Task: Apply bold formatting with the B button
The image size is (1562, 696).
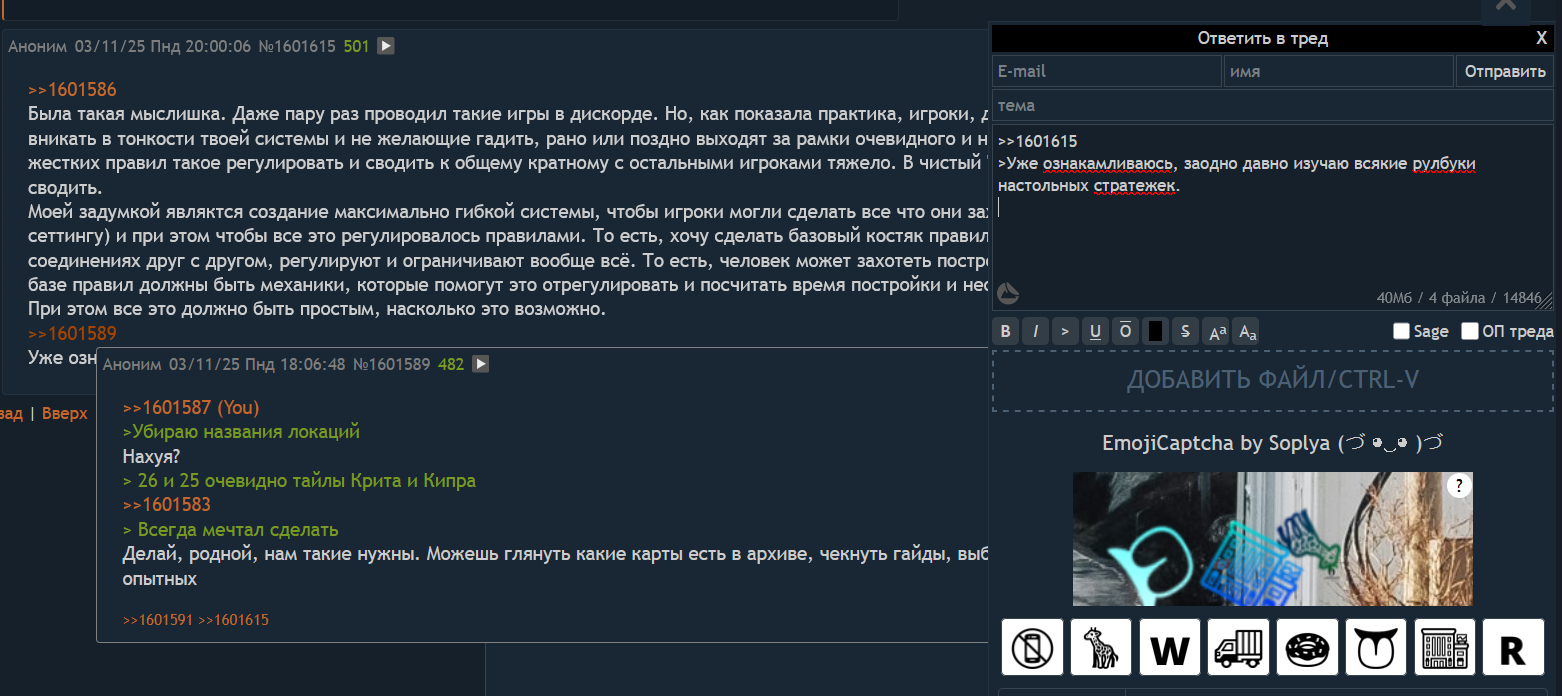Action: click(1006, 331)
